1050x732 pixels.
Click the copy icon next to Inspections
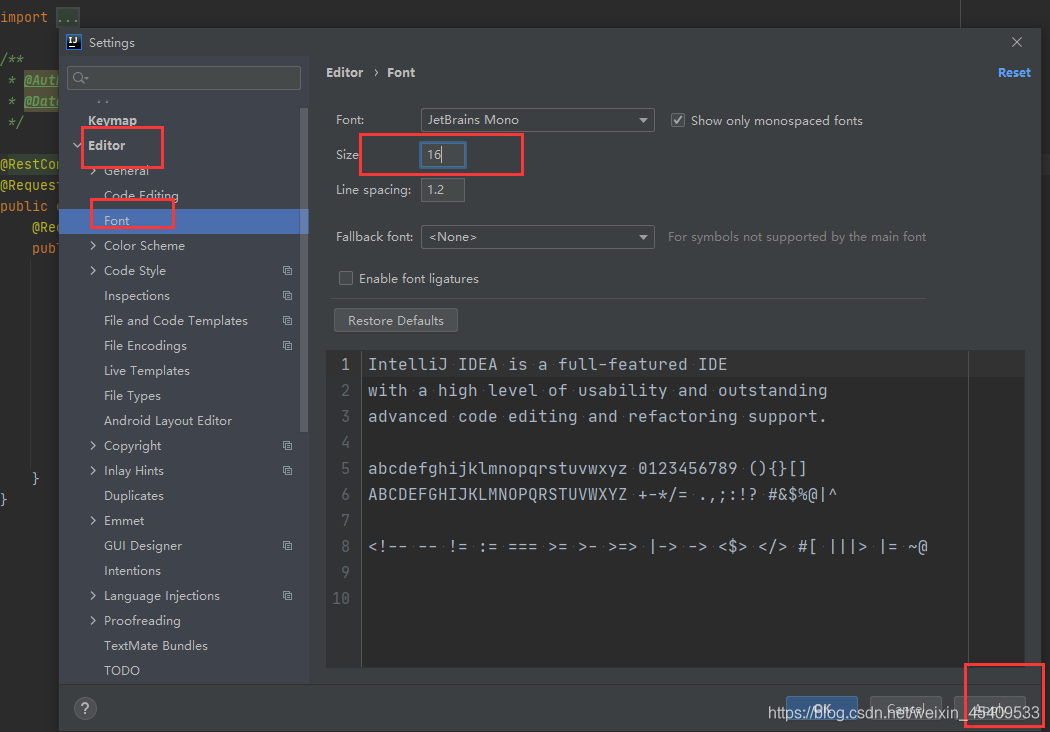coord(287,295)
